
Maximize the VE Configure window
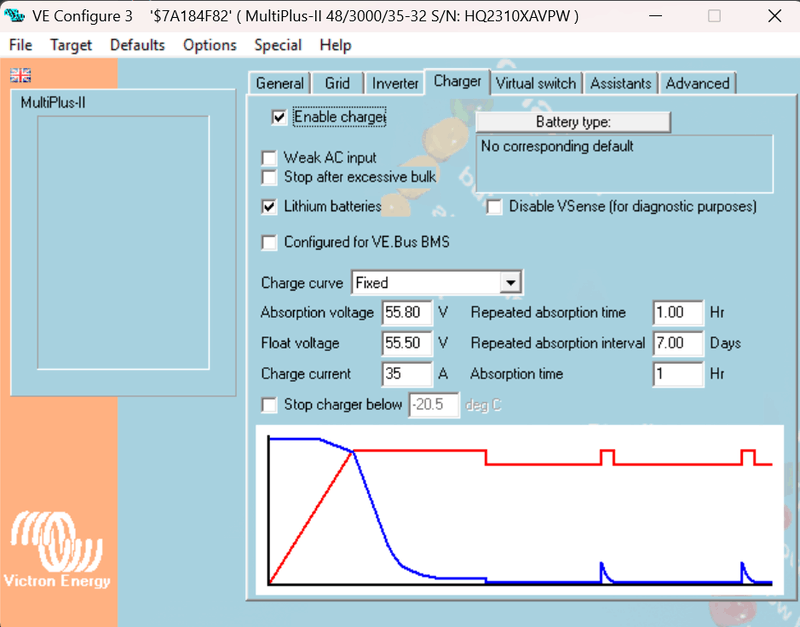click(x=714, y=16)
